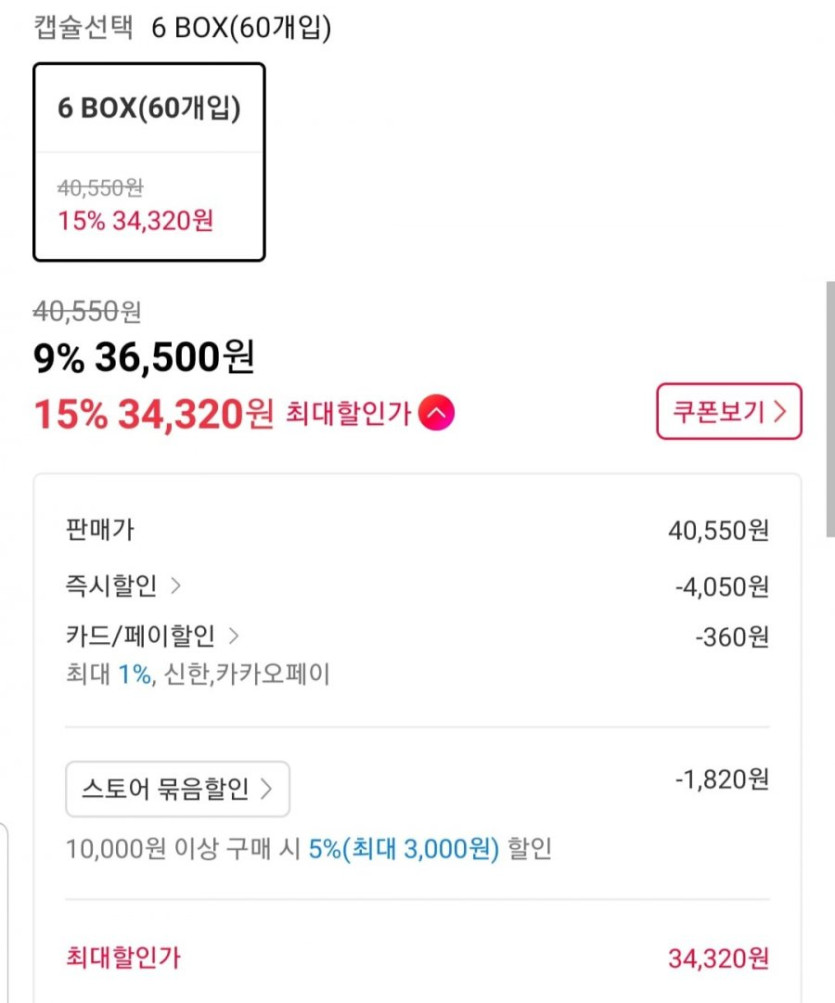835x1003 pixels.
Task: Select the 6 BOX(60개입) option card
Action: 149,161
